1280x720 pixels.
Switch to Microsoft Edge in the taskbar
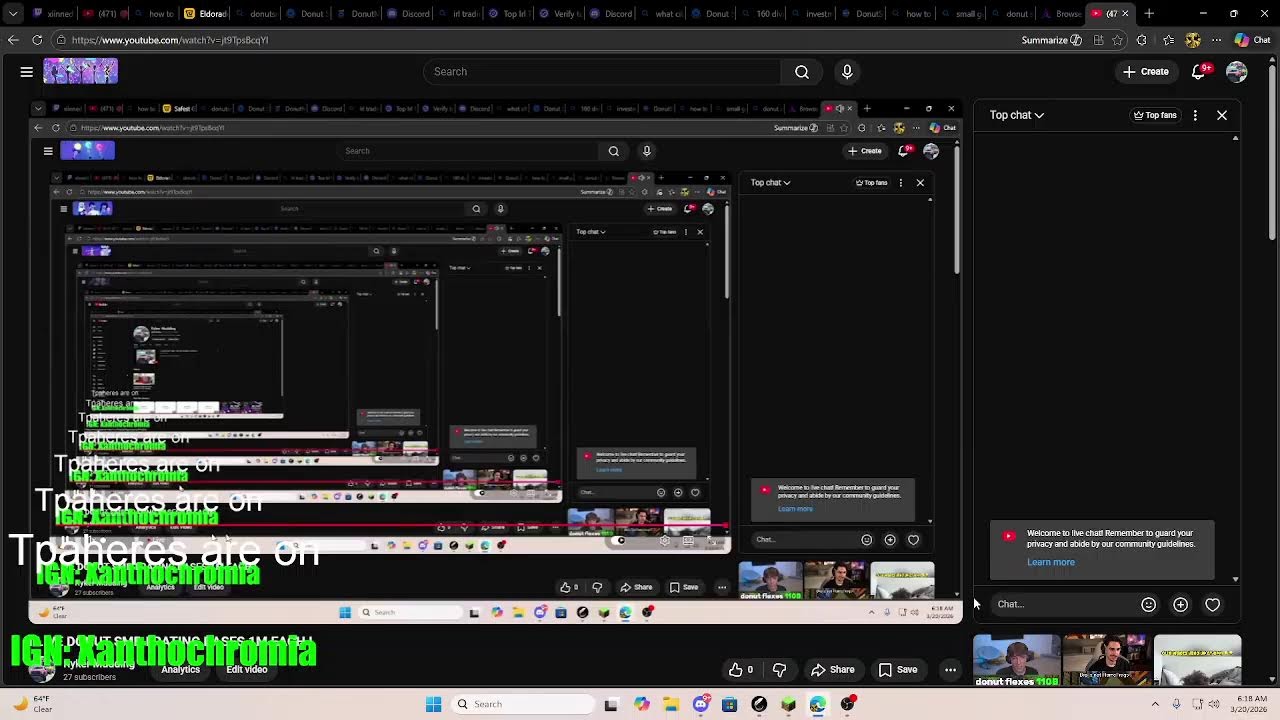[x=818, y=704]
